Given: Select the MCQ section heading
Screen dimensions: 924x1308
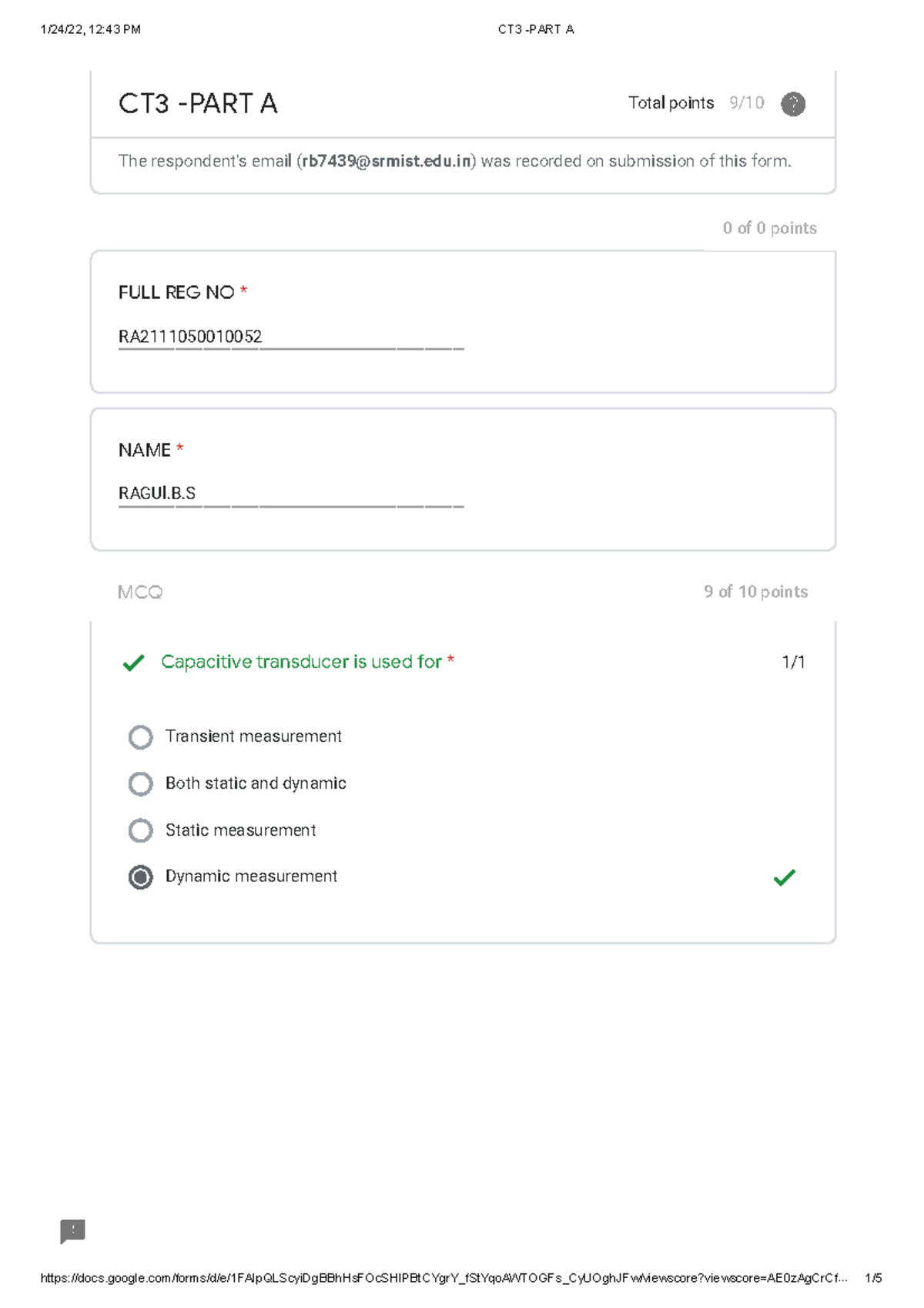Looking at the screenshot, I should (x=140, y=592).
